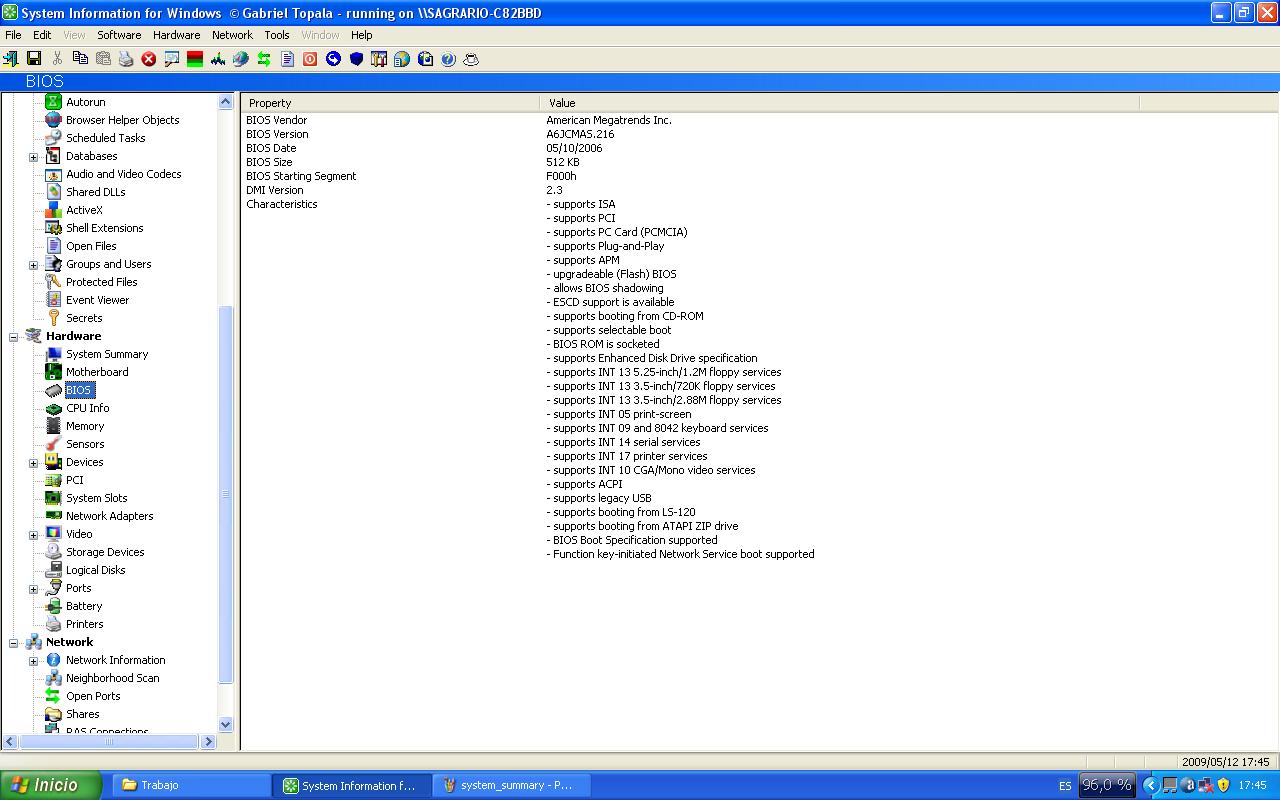Viewport: 1280px width, 800px height.
Task: Click the American Megatrends Inc. value
Action: click(x=609, y=120)
